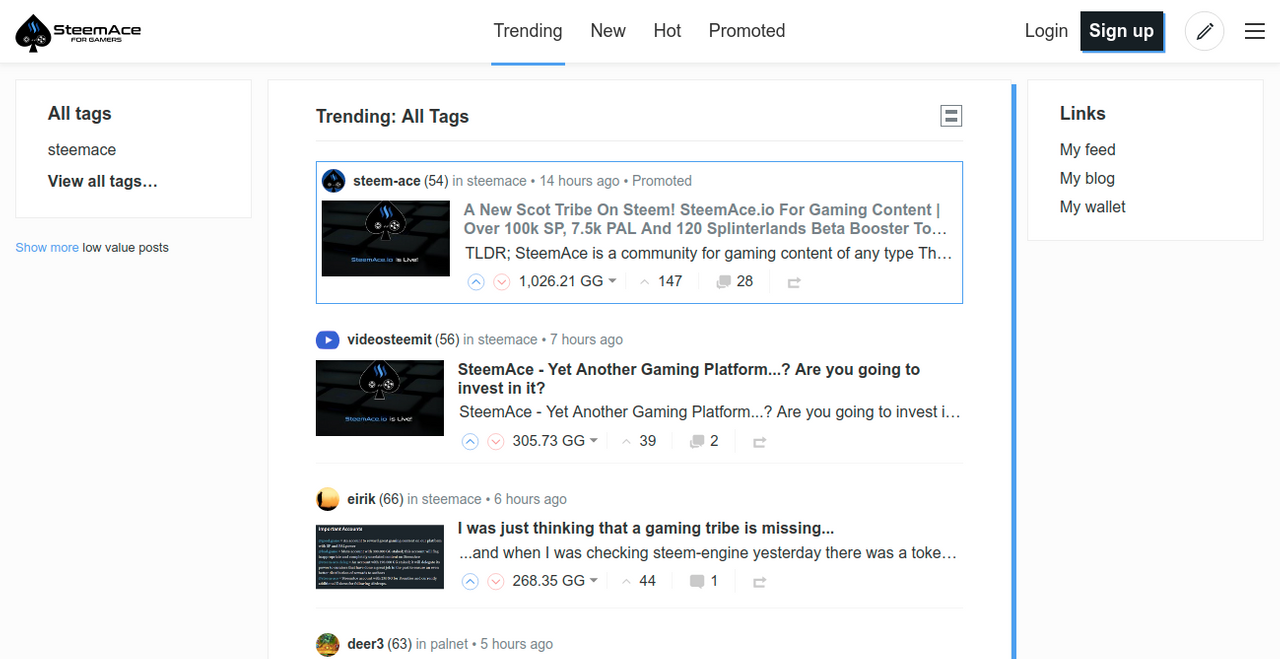Open videosteemit avatar profile
The height and width of the screenshot is (659, 1280).
[x=328, y=340]
